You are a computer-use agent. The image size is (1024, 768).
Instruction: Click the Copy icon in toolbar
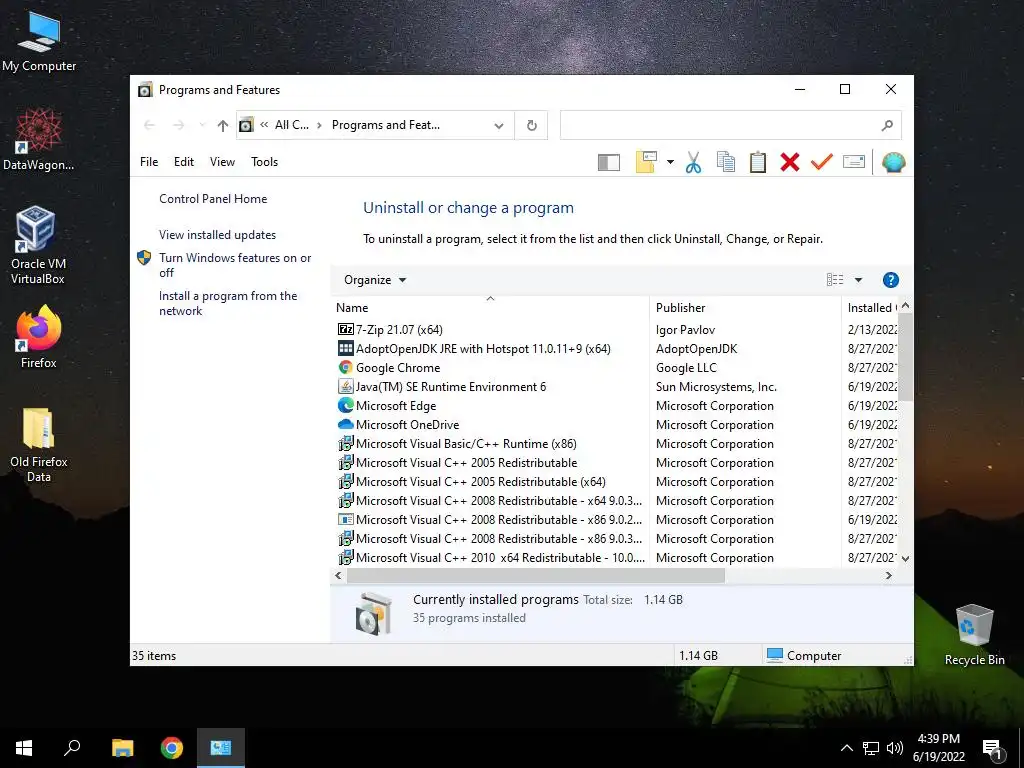pos(726,162)
